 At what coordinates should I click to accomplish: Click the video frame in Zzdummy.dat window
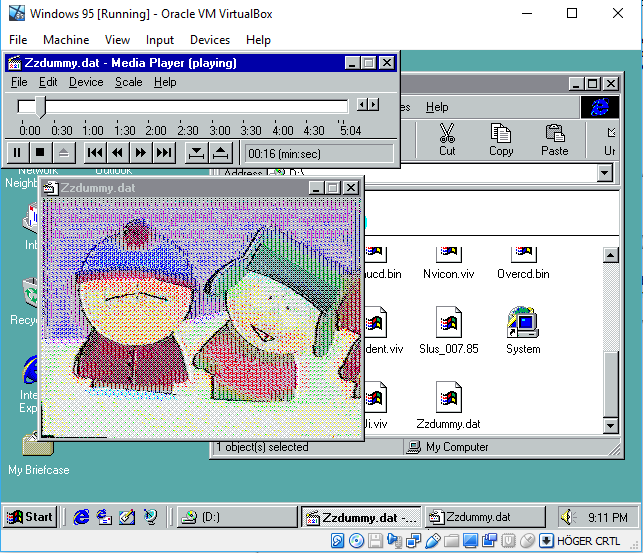pos(201,317)
